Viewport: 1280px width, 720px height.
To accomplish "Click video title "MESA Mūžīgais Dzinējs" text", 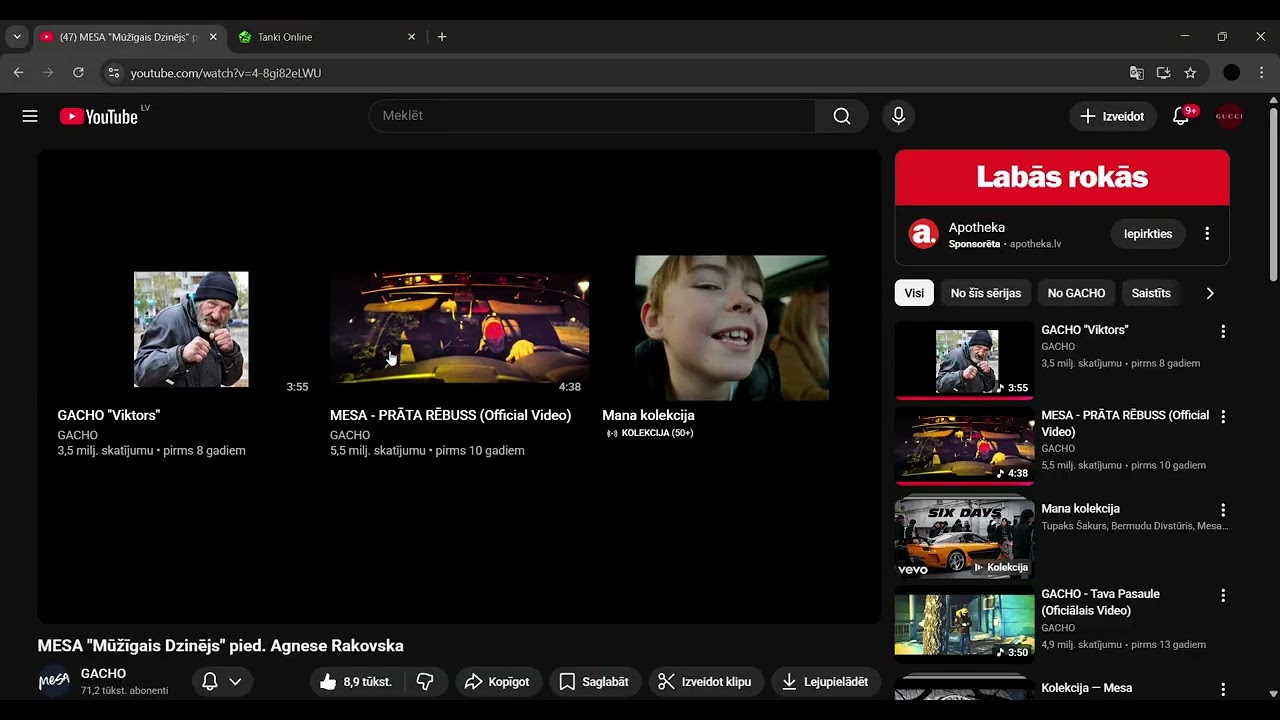I will (221, 646).
